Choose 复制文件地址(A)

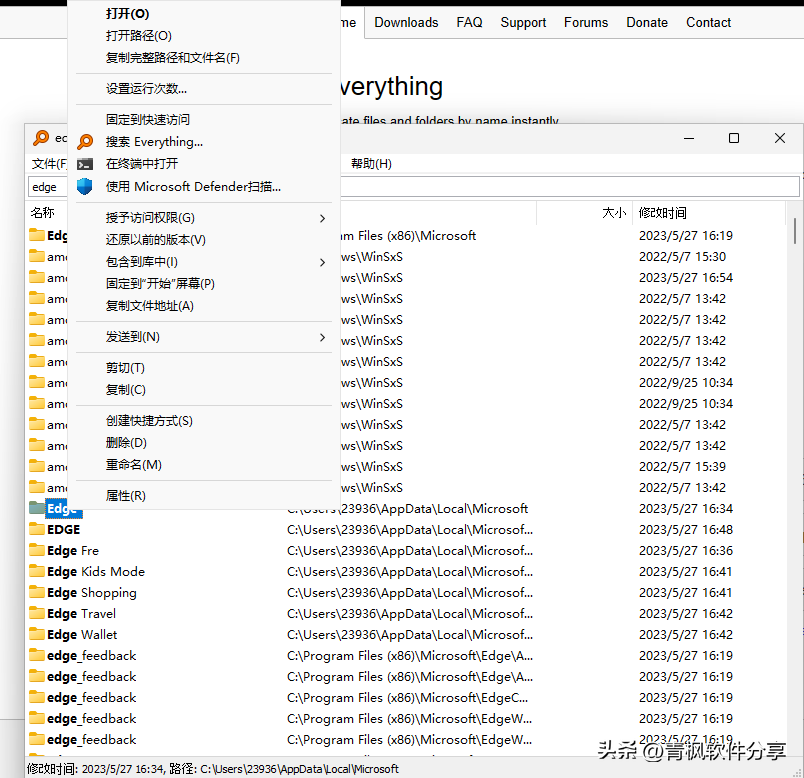click(150, 306)
